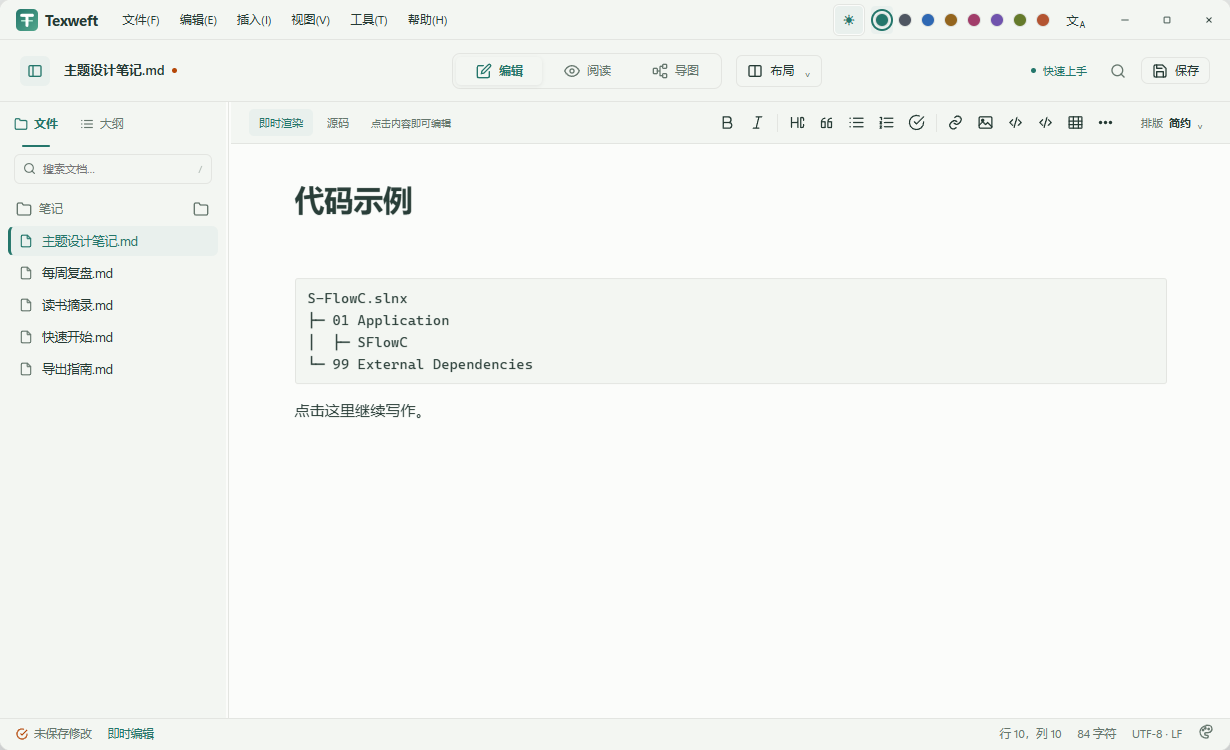Click the 保存 save button

(x=1176, y=71)
